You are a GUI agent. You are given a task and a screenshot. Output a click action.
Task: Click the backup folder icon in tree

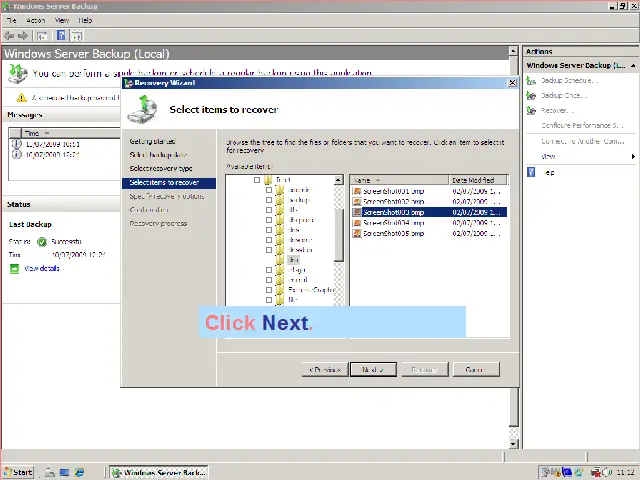click(x=280, y=200)
